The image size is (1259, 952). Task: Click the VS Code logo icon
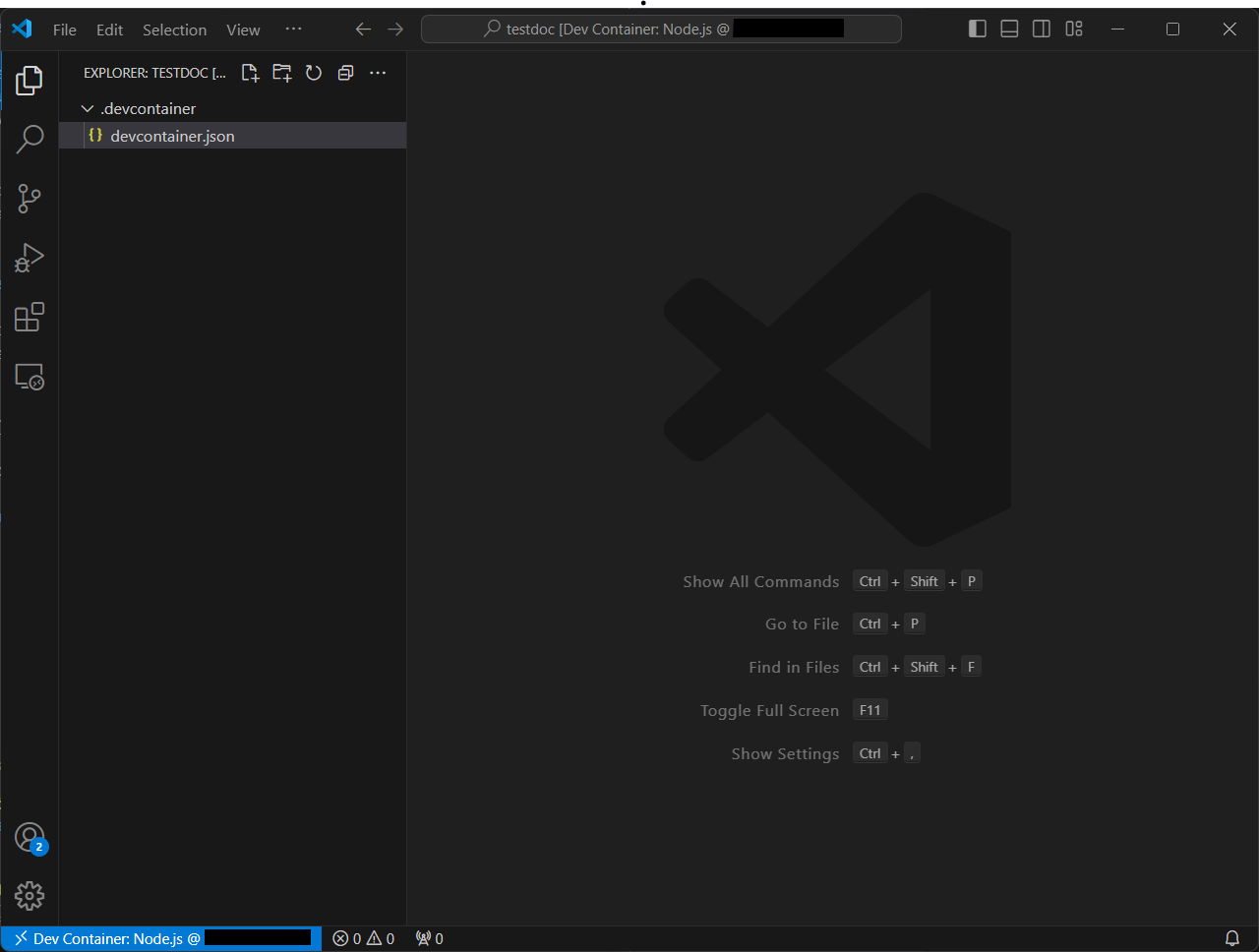coord(22,29)
